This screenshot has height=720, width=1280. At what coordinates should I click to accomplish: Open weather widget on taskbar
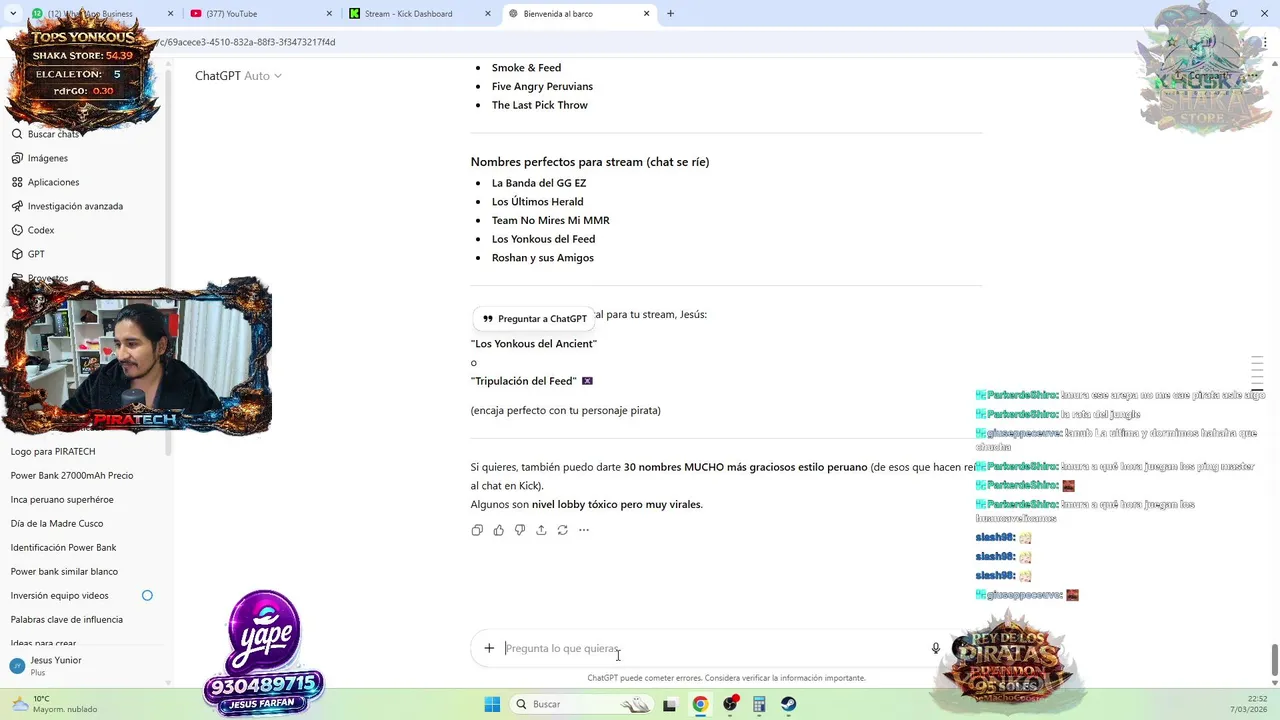[x=55, y=704]
